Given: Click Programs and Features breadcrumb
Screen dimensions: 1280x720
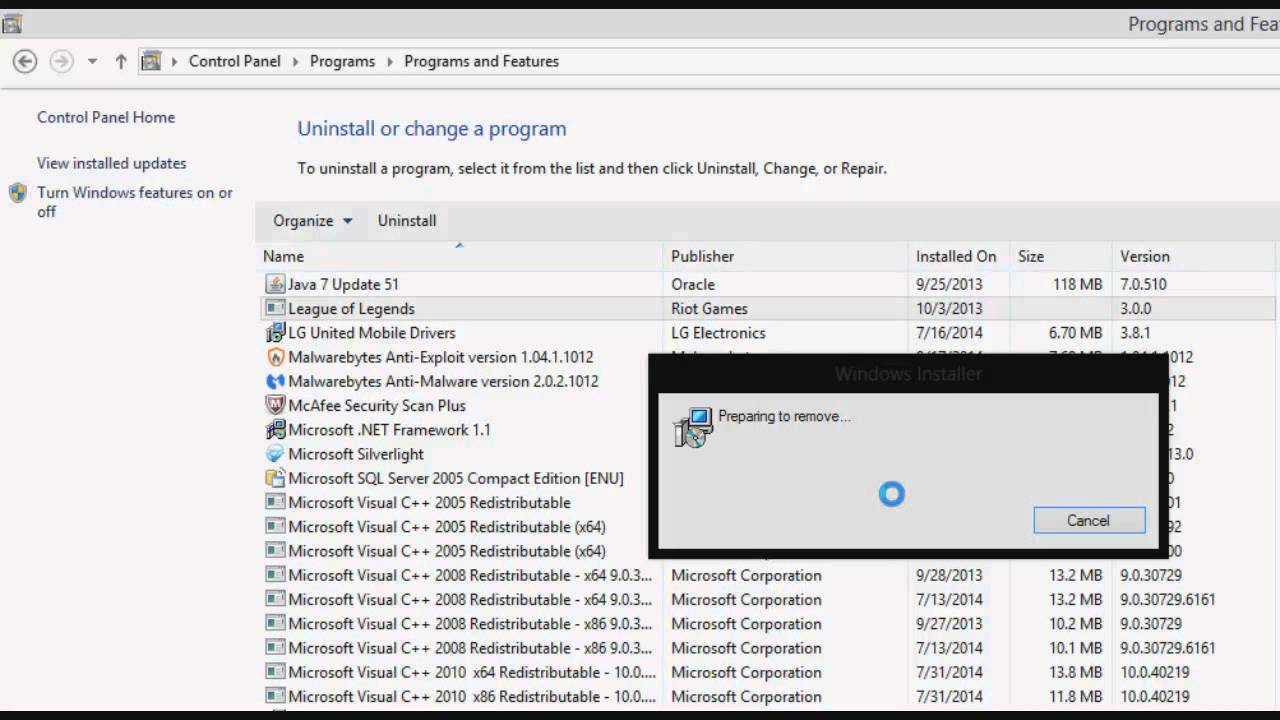Looking at the screenshot, I should (481, 61).
